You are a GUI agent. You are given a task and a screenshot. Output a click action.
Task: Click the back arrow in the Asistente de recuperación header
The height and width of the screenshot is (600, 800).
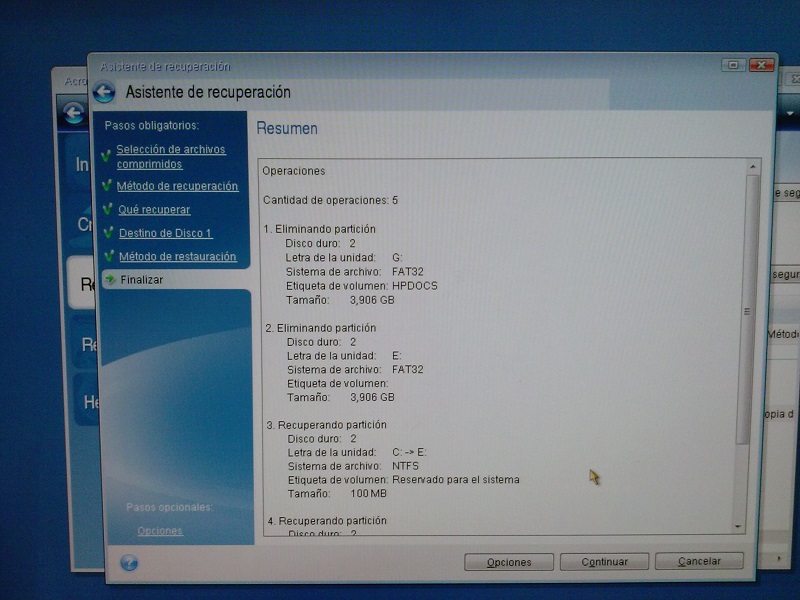click(x=104, y=93)
